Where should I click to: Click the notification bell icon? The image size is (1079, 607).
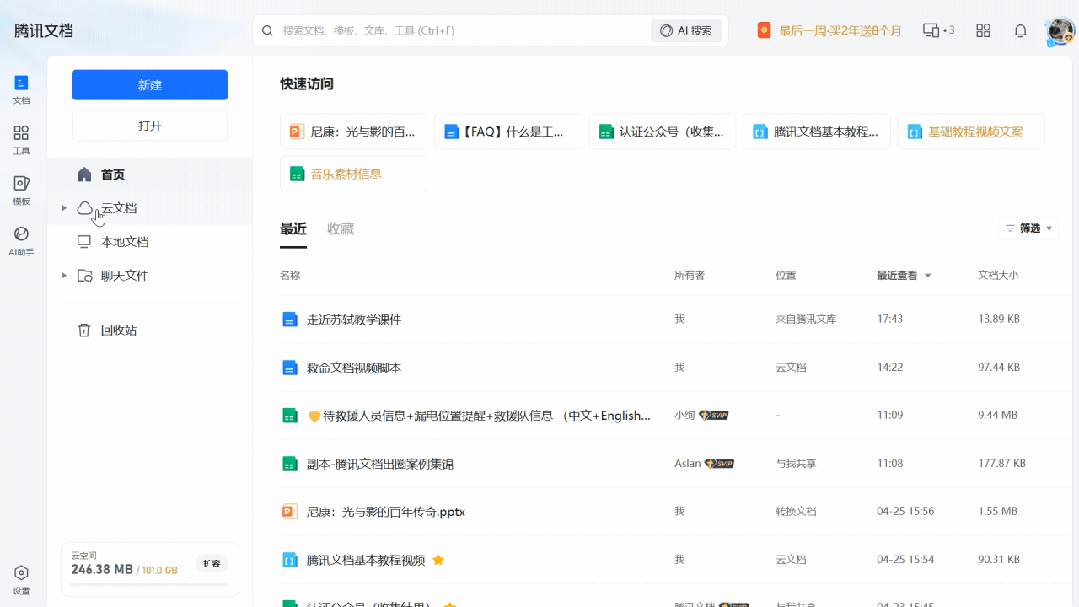[1020, 31]
